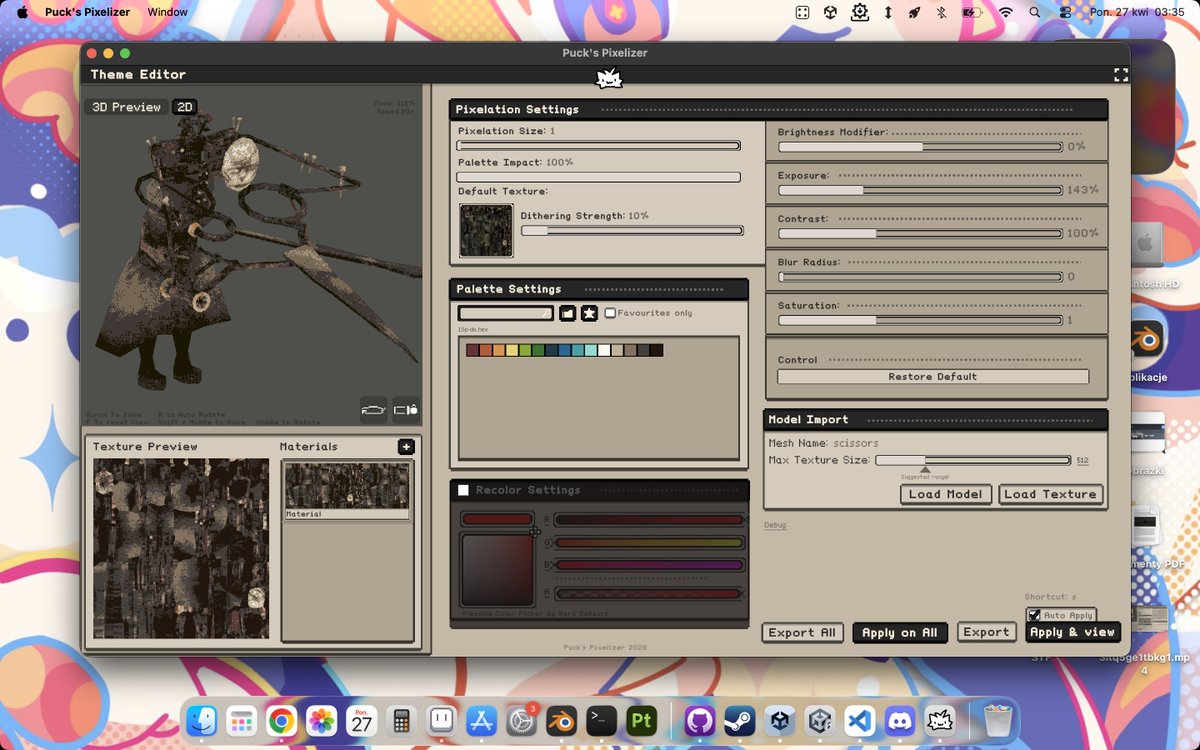Viewport: 1200px width, 750px height.
Task: Adjust the Saturation slider
Action: click(920, 320)
